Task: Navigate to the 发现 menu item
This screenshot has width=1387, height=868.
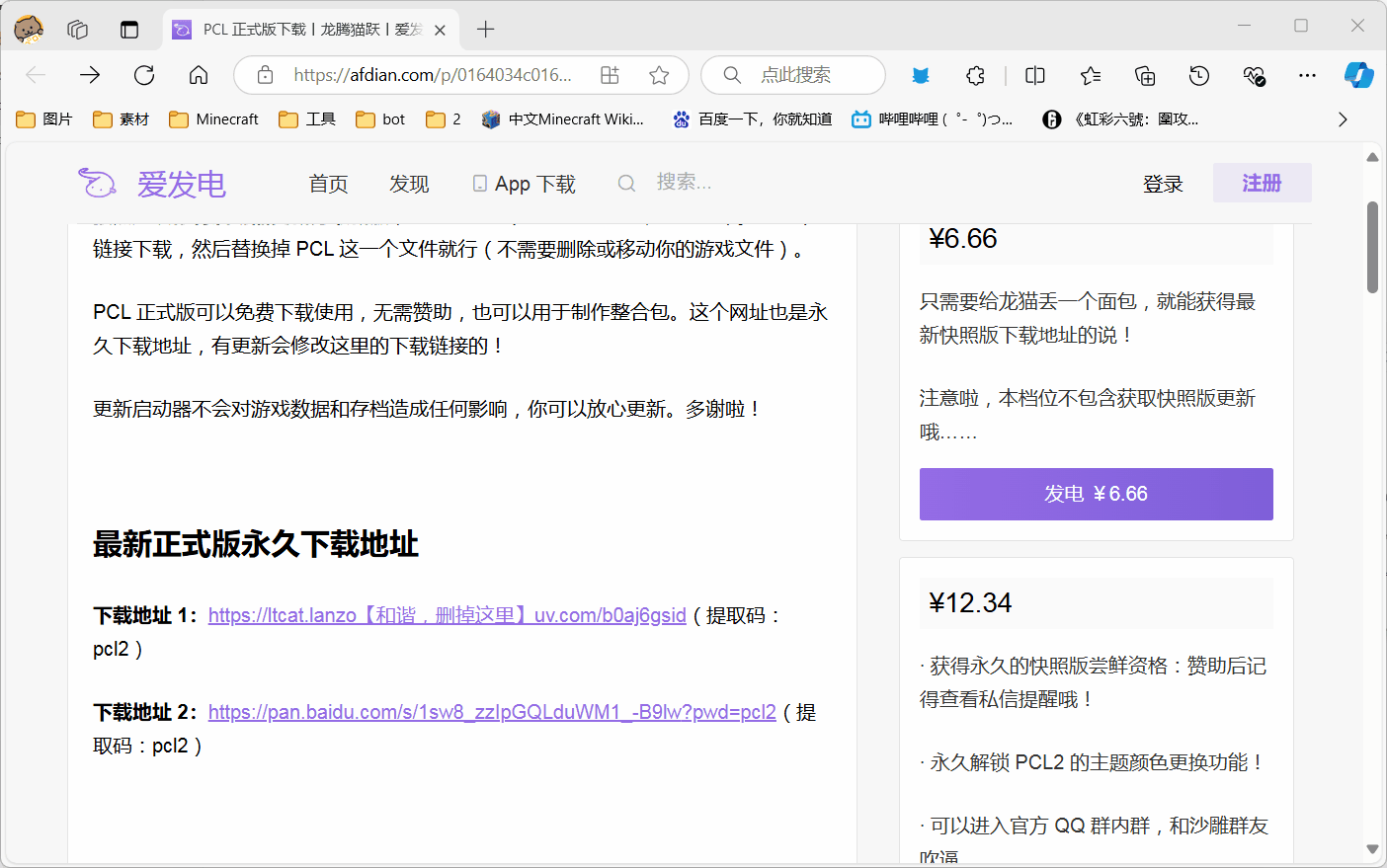Action: pyautogui.click(x=409, y=184)
